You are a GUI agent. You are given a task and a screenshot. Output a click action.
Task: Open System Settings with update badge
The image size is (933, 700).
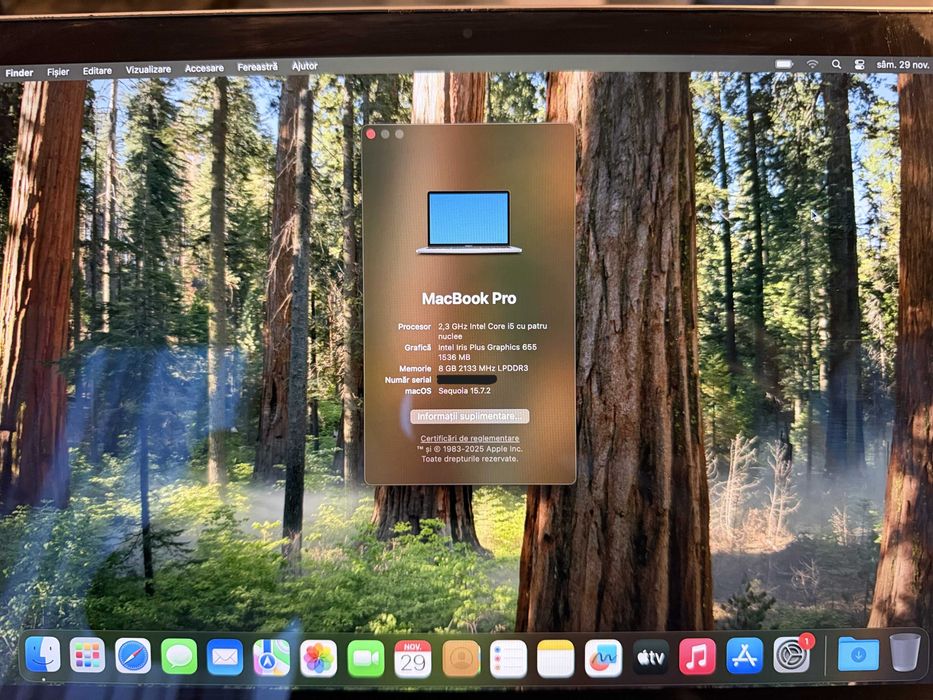coord(792,655)
